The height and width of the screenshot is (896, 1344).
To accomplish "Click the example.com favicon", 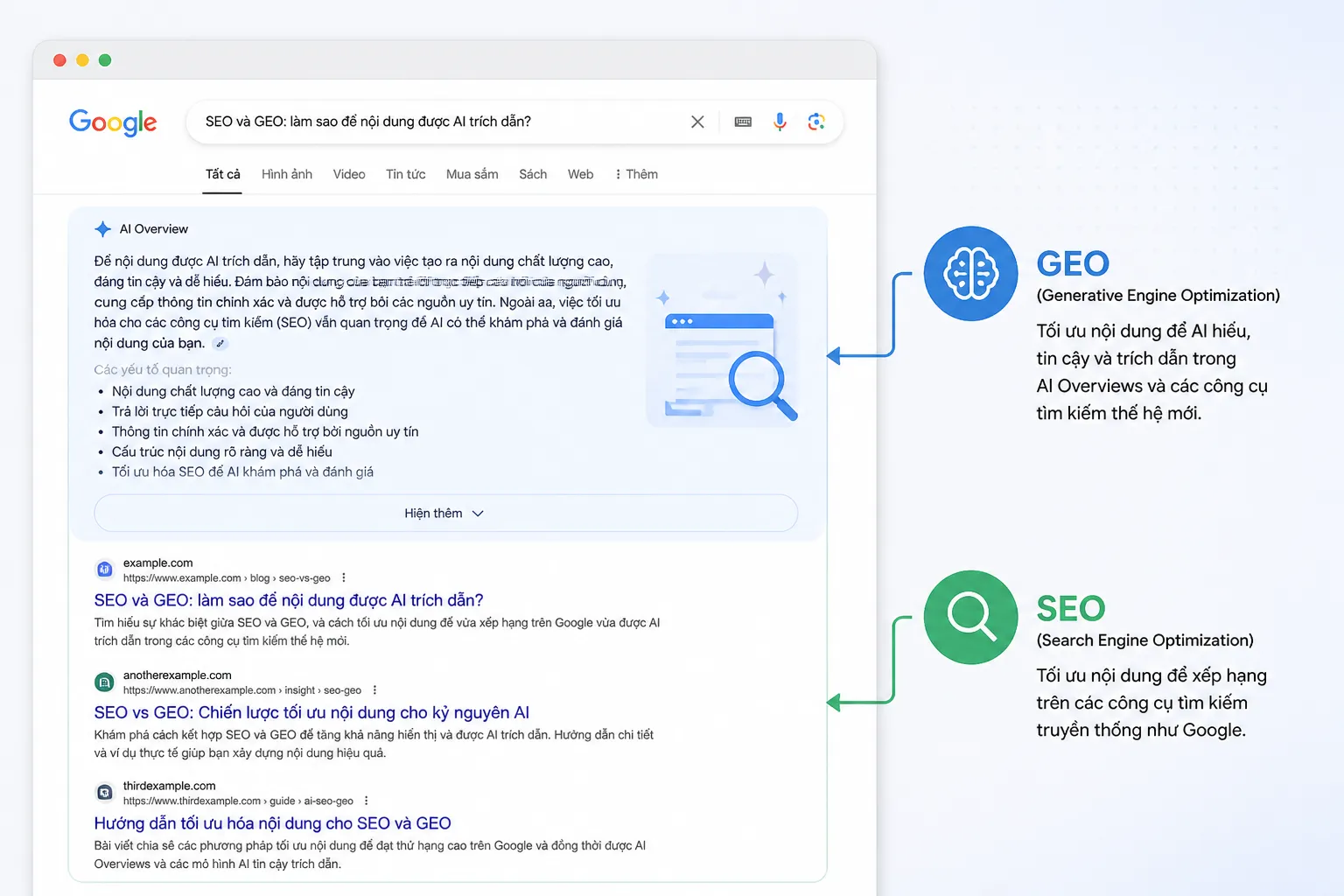I will [104, 570].
